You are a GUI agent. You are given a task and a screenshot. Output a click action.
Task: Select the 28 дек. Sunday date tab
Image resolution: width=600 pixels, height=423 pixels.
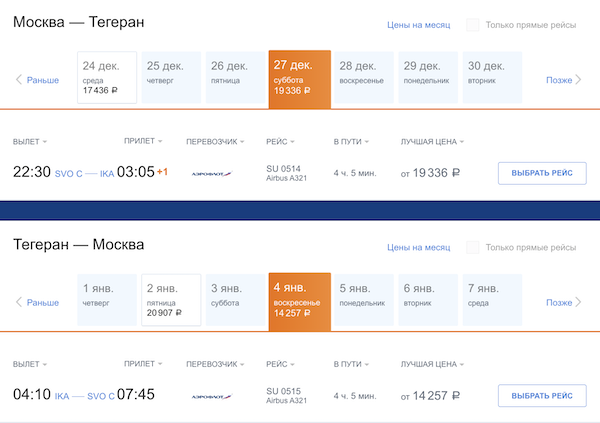coord(363,77)
